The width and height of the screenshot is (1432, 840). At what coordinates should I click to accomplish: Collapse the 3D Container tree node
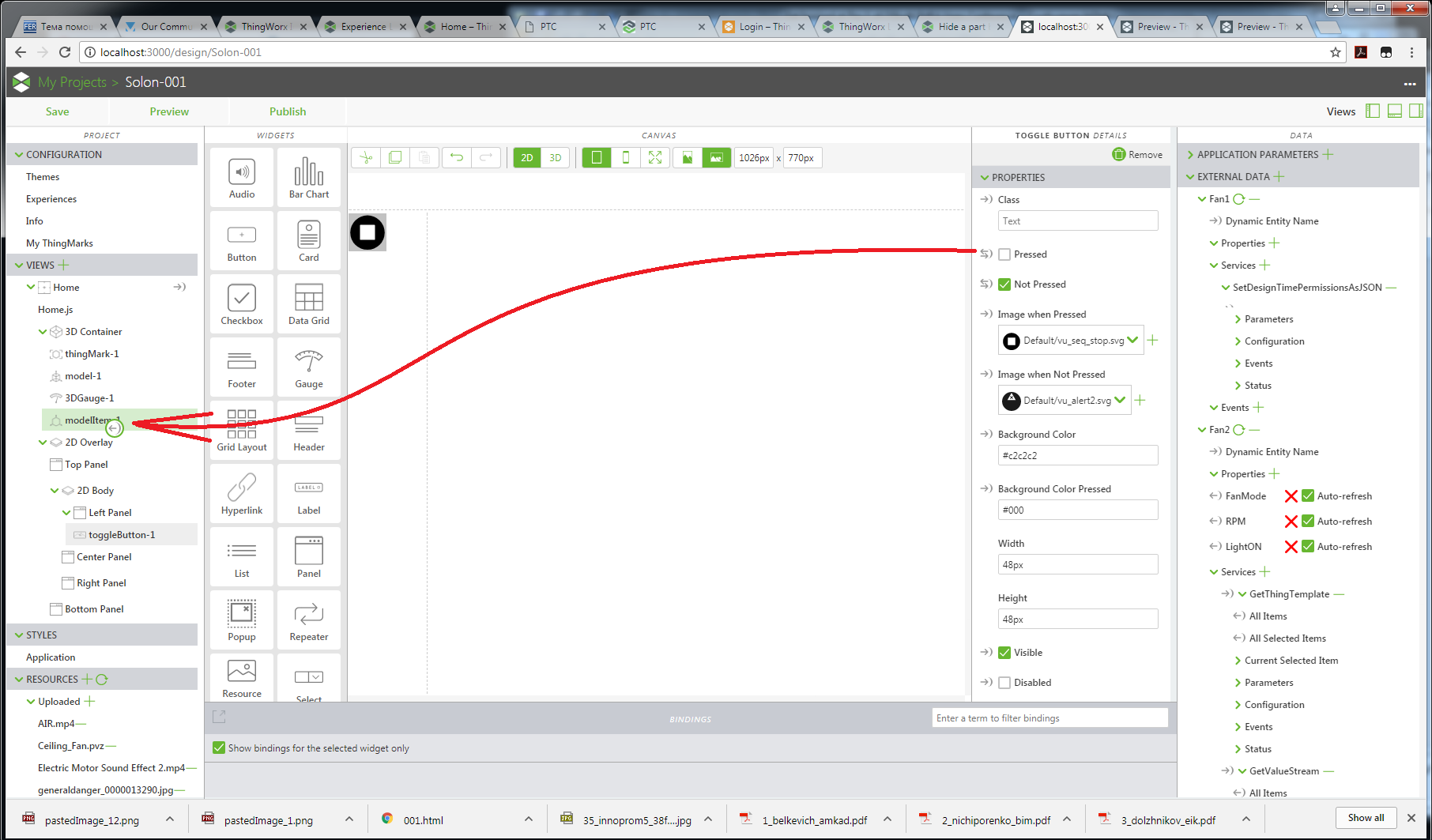[x=43, y=332]
